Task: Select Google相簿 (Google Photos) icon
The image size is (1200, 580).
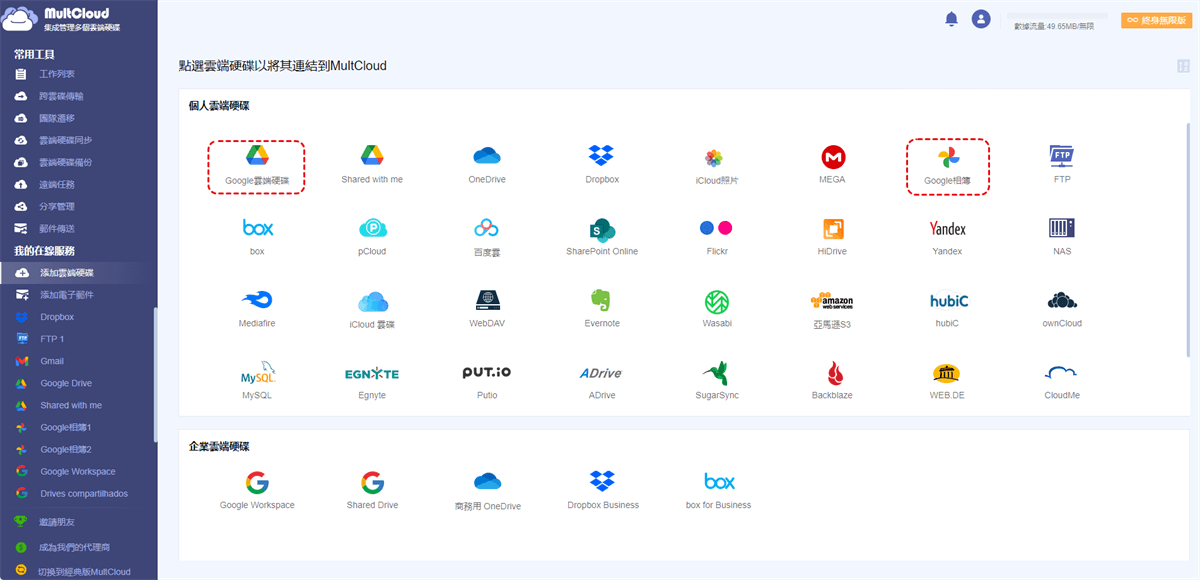Action: (x=948, y=166)
